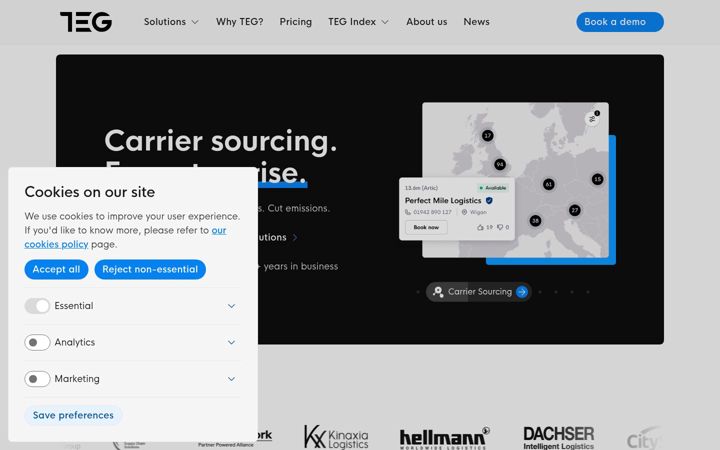Click the hellmann logo
This screenshot has width=720, height=450.
444,438
